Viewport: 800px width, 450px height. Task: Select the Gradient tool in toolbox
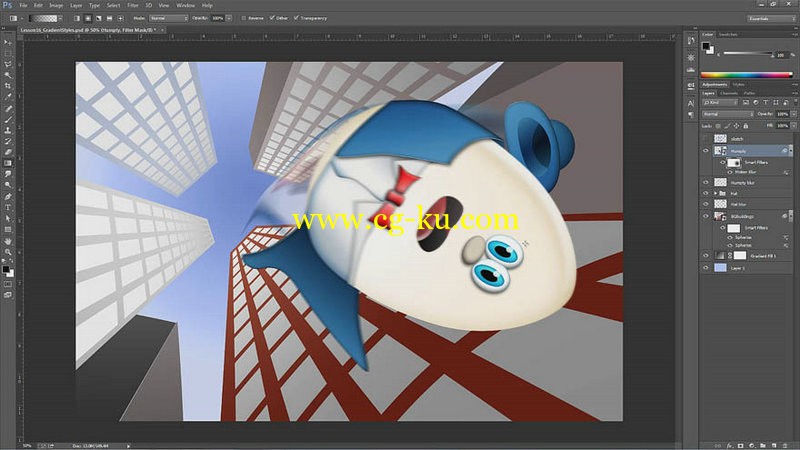(x=8, y=163)
